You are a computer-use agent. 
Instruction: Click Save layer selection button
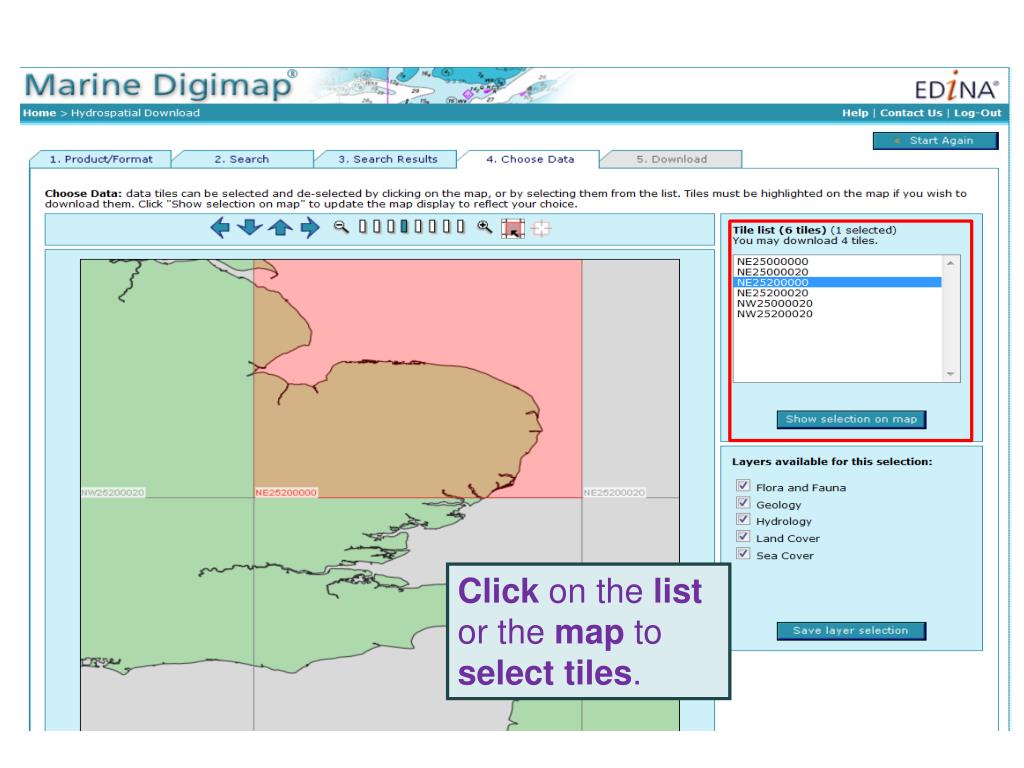(x=851, y=631)
